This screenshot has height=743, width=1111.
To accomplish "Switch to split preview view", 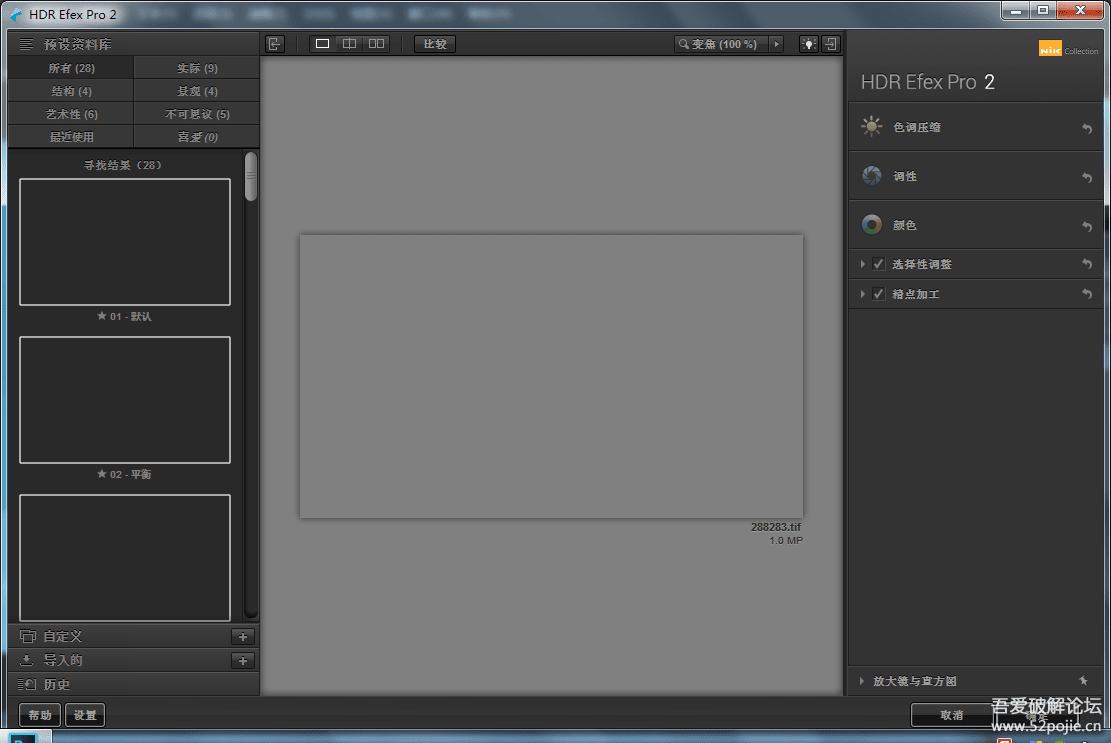I will pos(349,44).
